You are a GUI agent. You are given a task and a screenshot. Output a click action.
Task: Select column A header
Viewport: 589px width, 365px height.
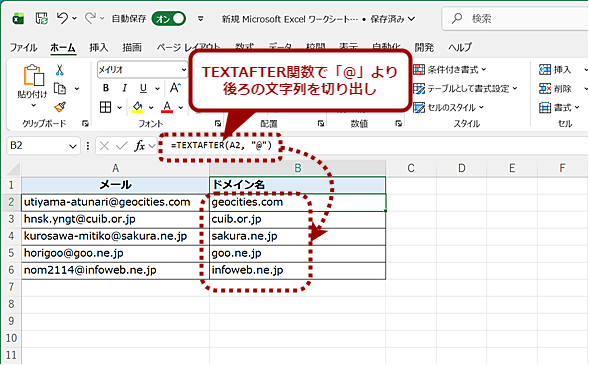(115, 168)
